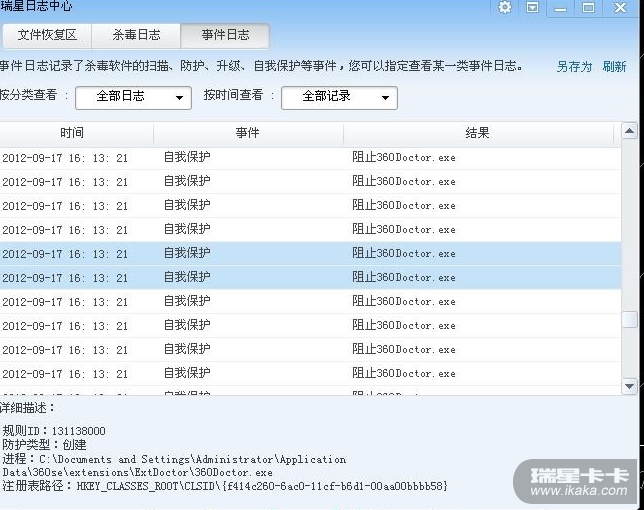This screenshot has width=644, height=510.
Task: Sort by the 结果 column header
Action: coord(478,133)
